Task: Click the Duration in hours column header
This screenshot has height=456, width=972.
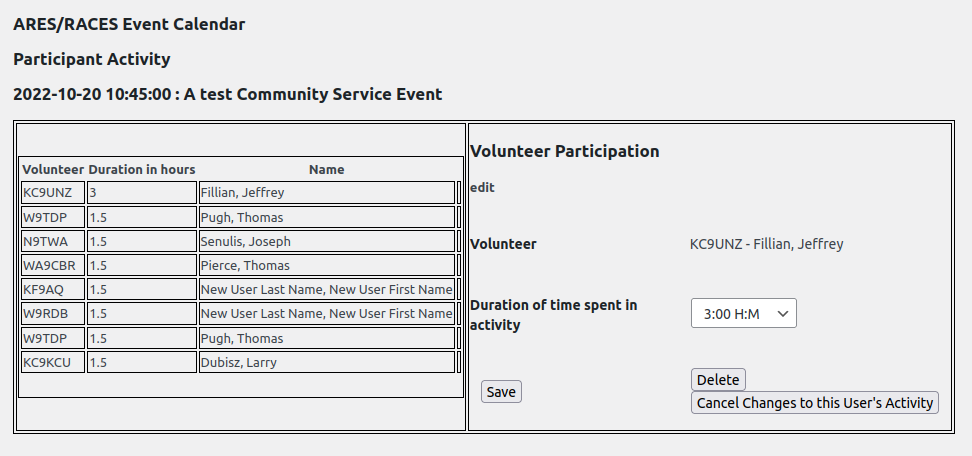Action: [142, 170]
